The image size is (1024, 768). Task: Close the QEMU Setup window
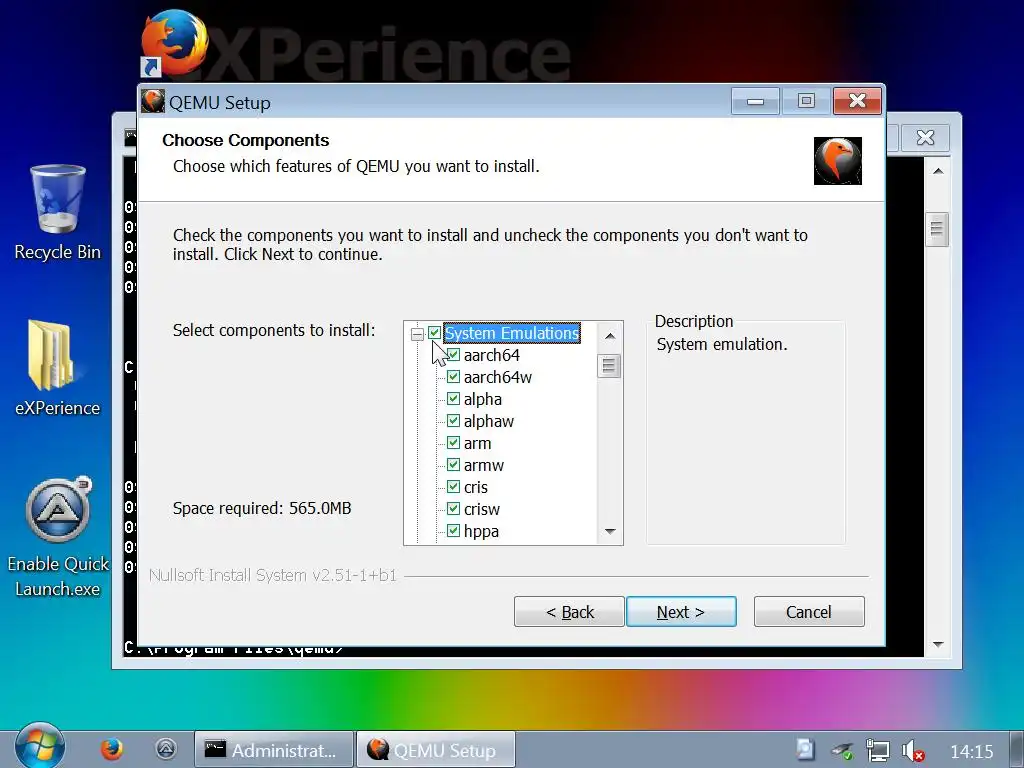click(857, 101)
